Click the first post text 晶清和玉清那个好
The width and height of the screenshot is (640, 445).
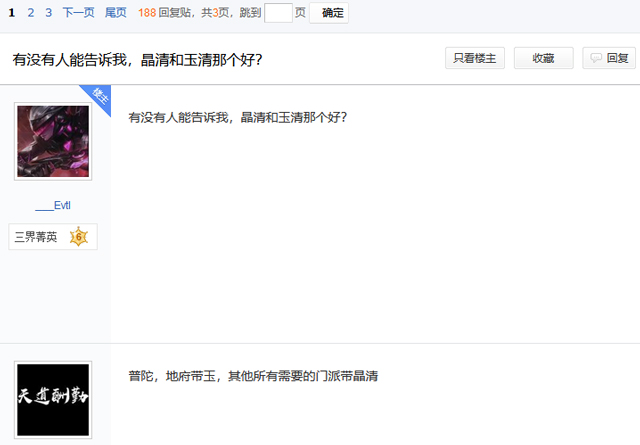coord(293,118)
